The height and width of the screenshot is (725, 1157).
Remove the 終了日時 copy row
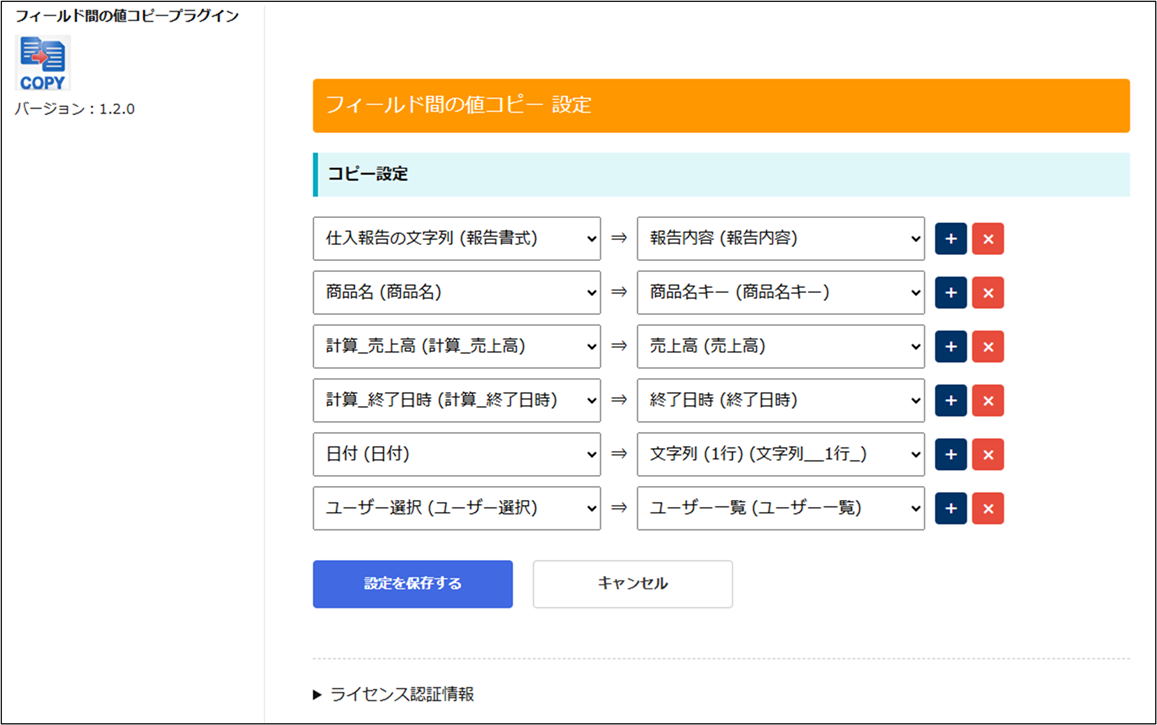click(x=987, y=401)
